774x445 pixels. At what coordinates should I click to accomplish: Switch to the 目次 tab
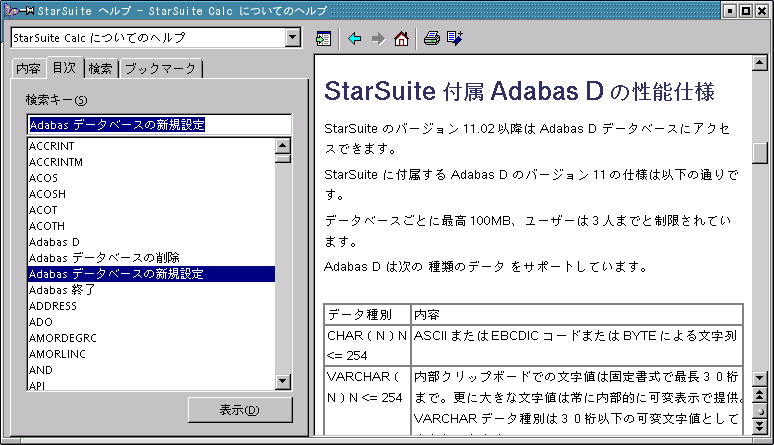(65, 68)
